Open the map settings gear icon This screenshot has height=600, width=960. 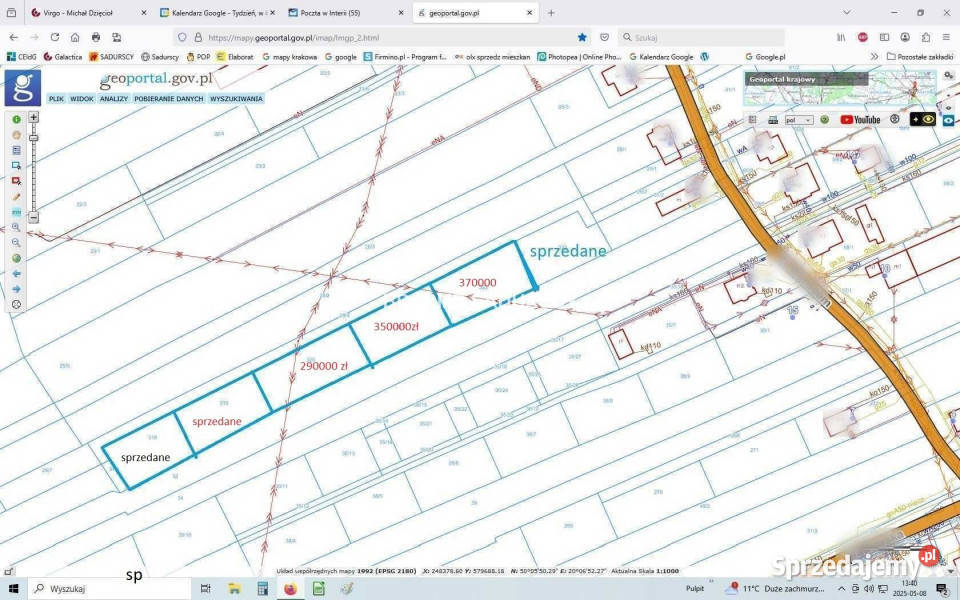pyautogui.click(x=16, y=303)
